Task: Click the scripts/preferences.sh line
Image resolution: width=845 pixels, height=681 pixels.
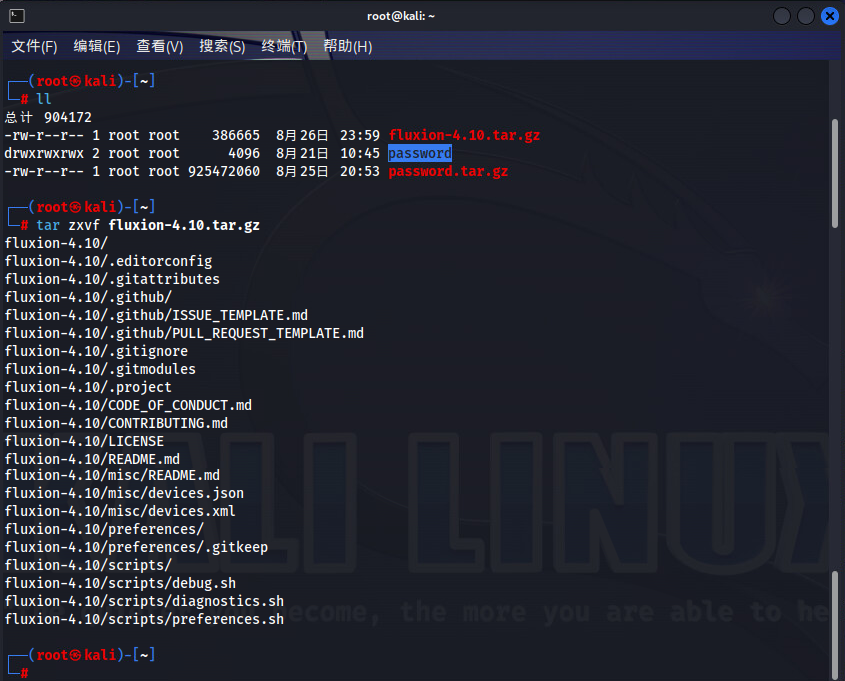Action: coord(144,619)
